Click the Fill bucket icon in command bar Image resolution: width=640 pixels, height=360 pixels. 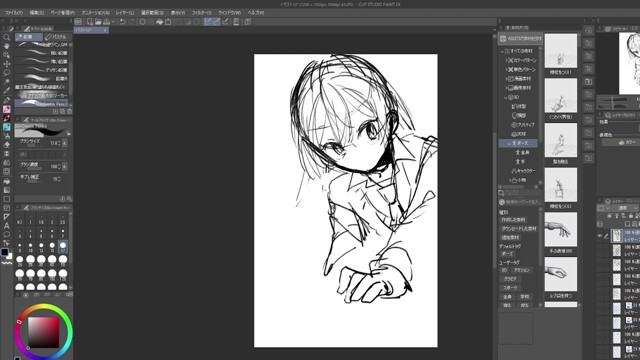point(160,22)
